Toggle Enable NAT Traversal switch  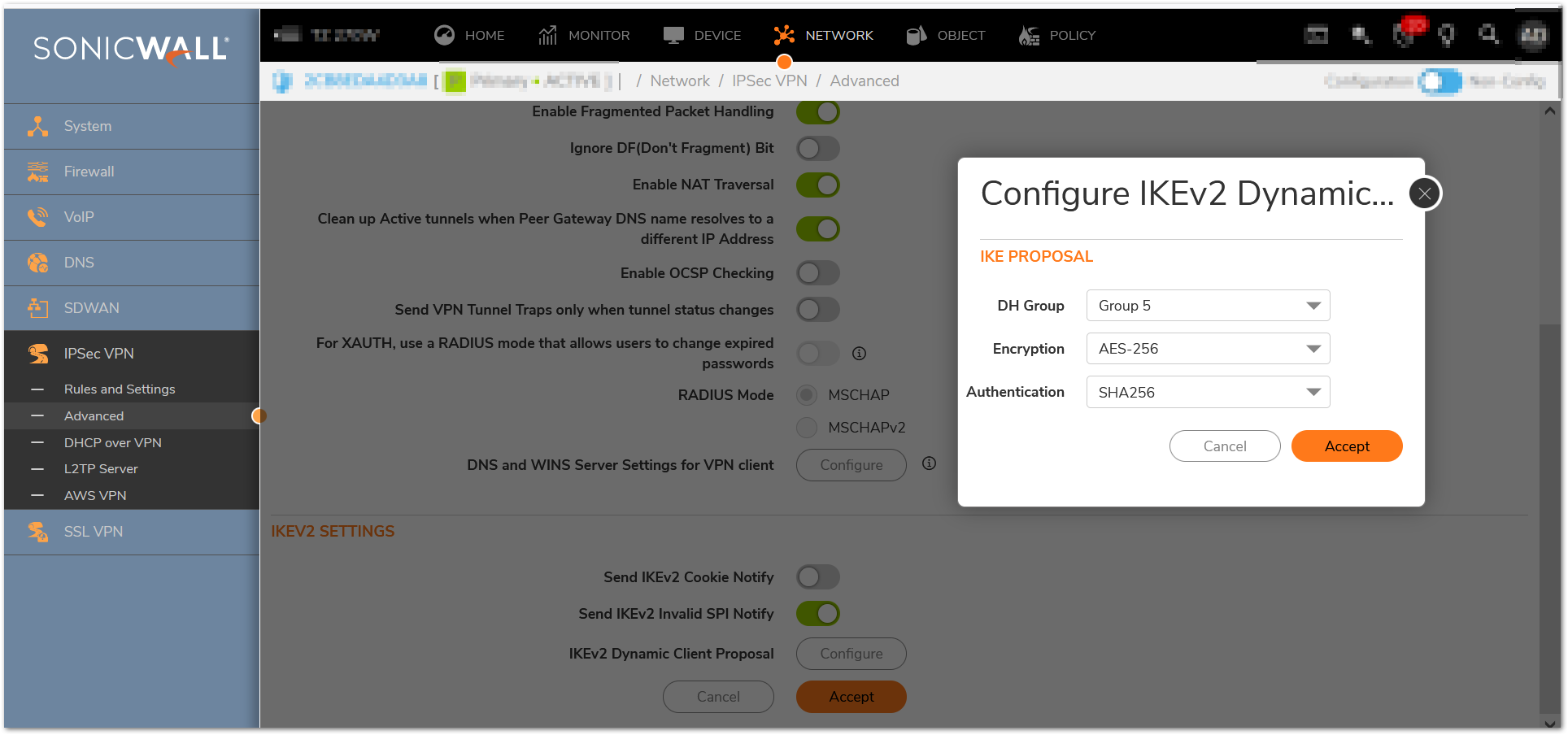tap(818, 185)
